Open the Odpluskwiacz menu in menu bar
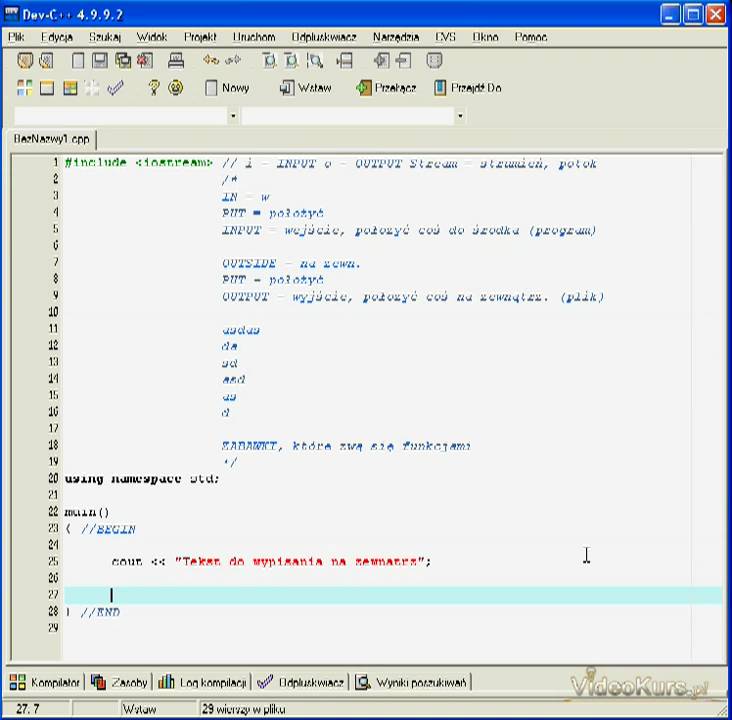This screenshot has height=720, width=732. pos(324,37)
